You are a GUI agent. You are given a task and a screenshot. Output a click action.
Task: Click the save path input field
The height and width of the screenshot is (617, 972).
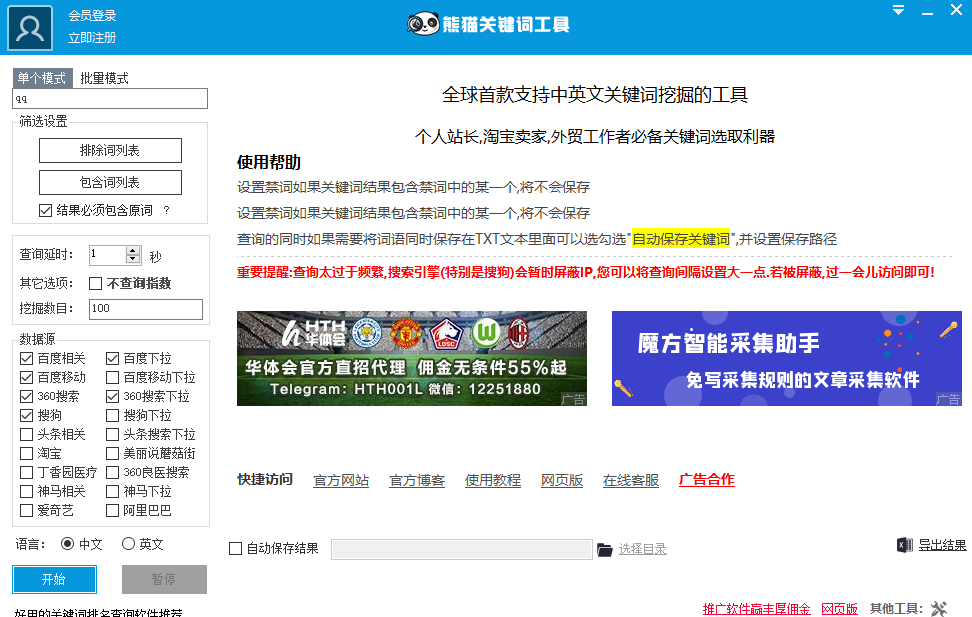pos(462,549)
